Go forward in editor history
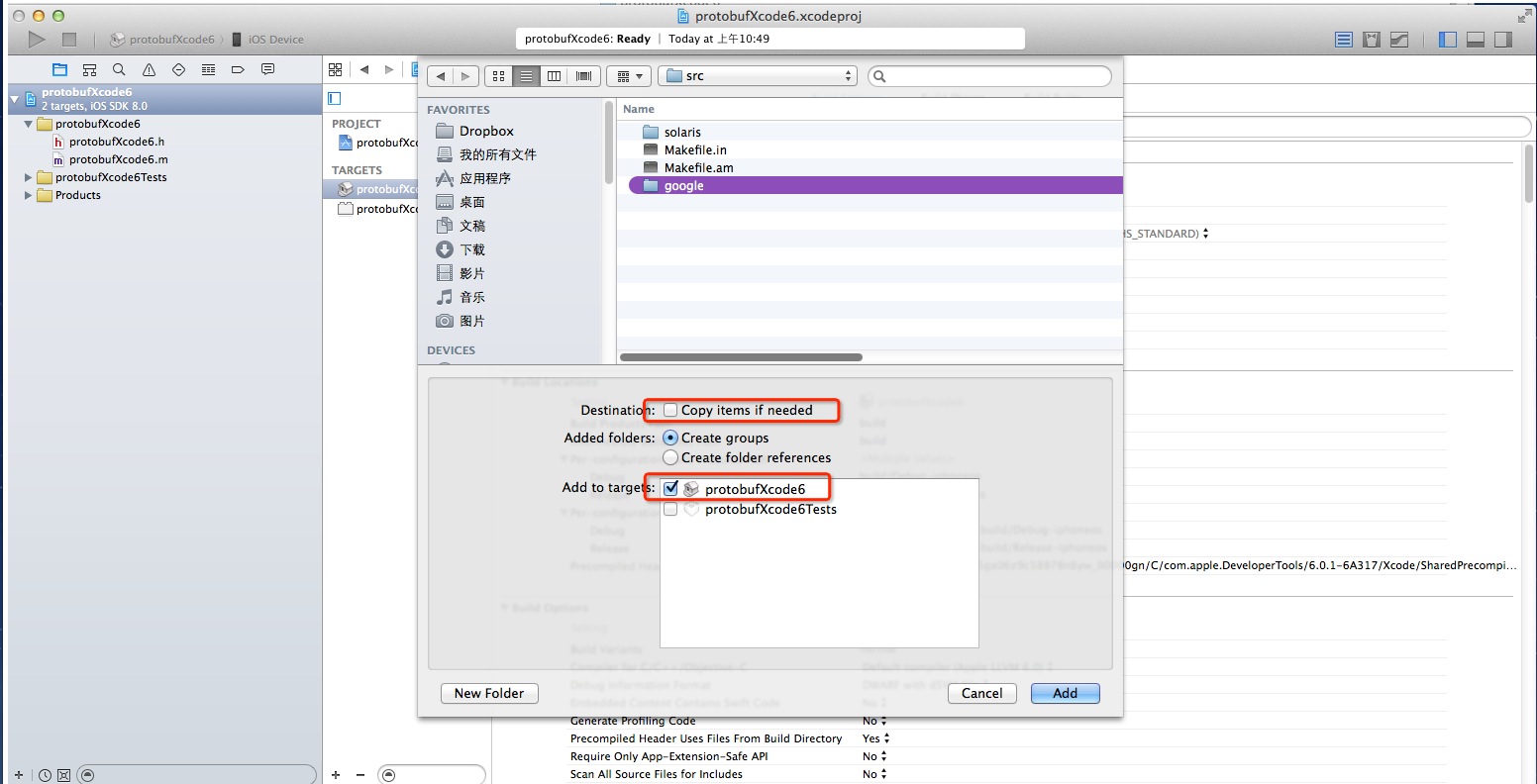 pyautogui.click(x=388, y=69)
